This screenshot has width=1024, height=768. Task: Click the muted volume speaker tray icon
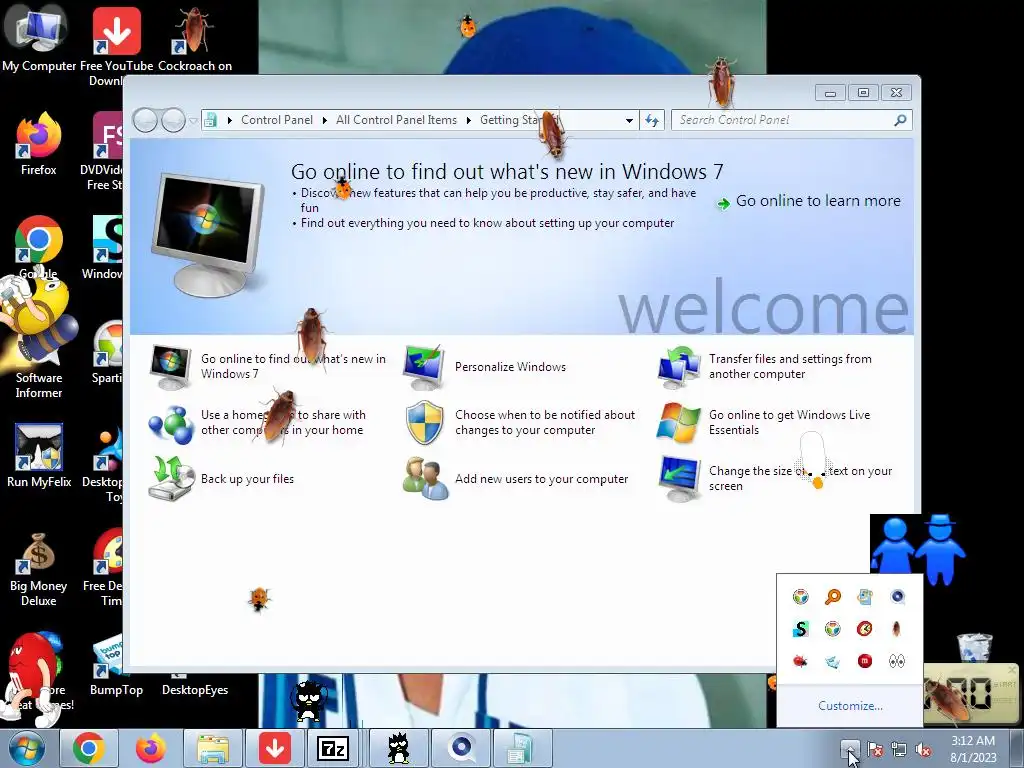pyautogui.click(x=923, y=750)
